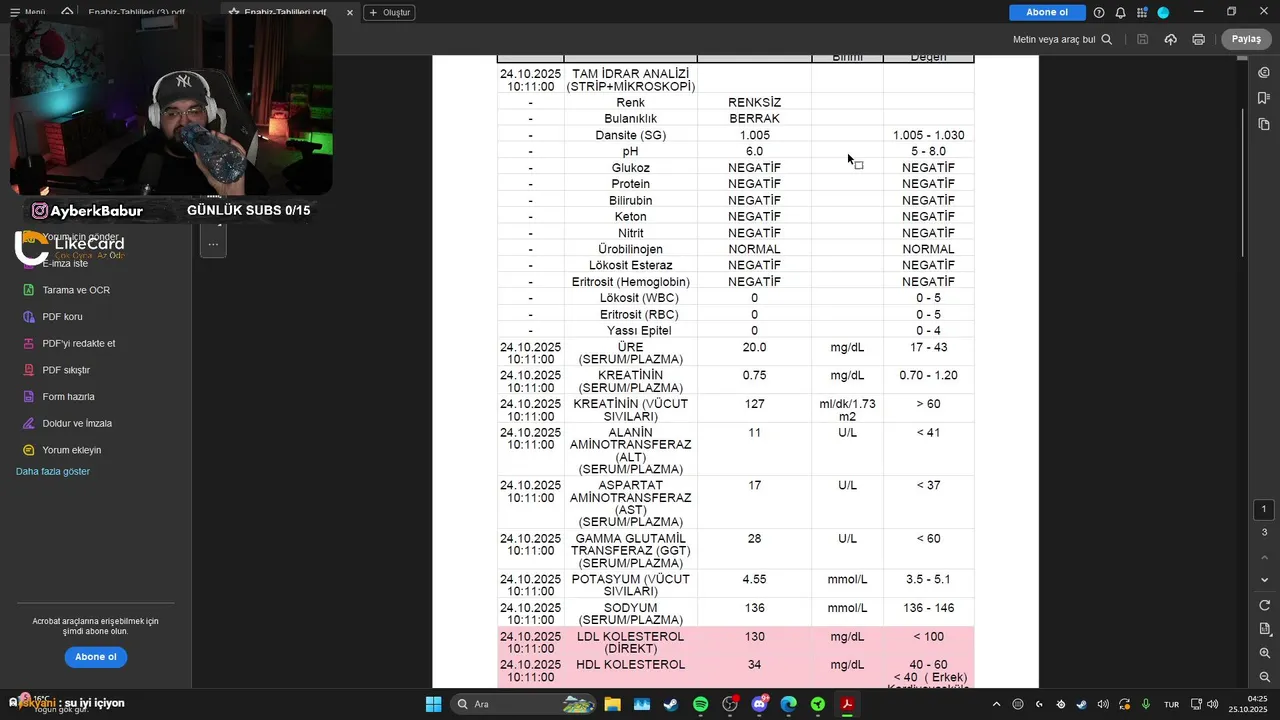The width and height of the screenshot is (1280, 720).
Task: Click the LDL result value 130
Action: coord(754,637)
